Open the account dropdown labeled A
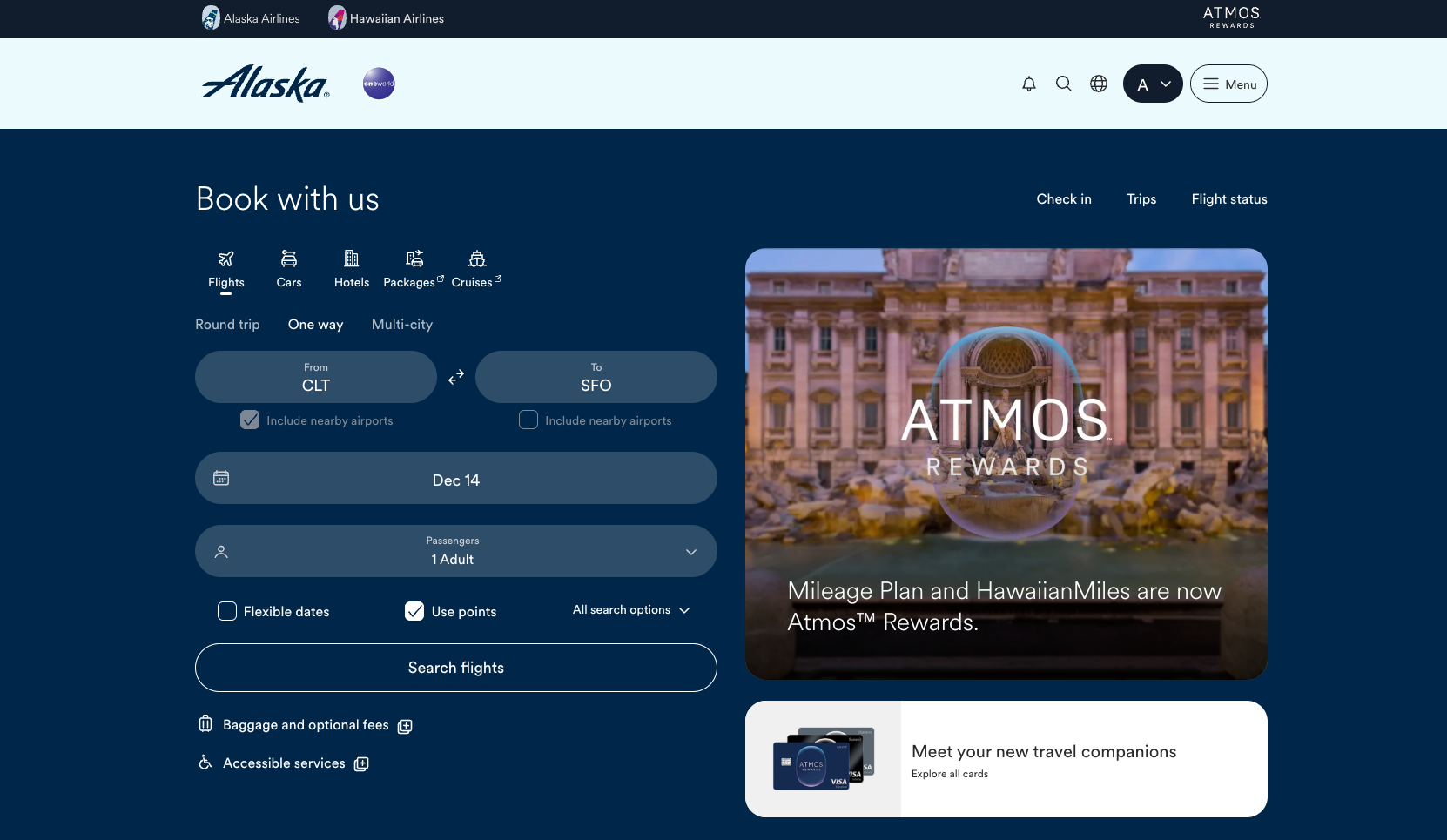Screen dimensions: 1447x840 (1153, 84)
